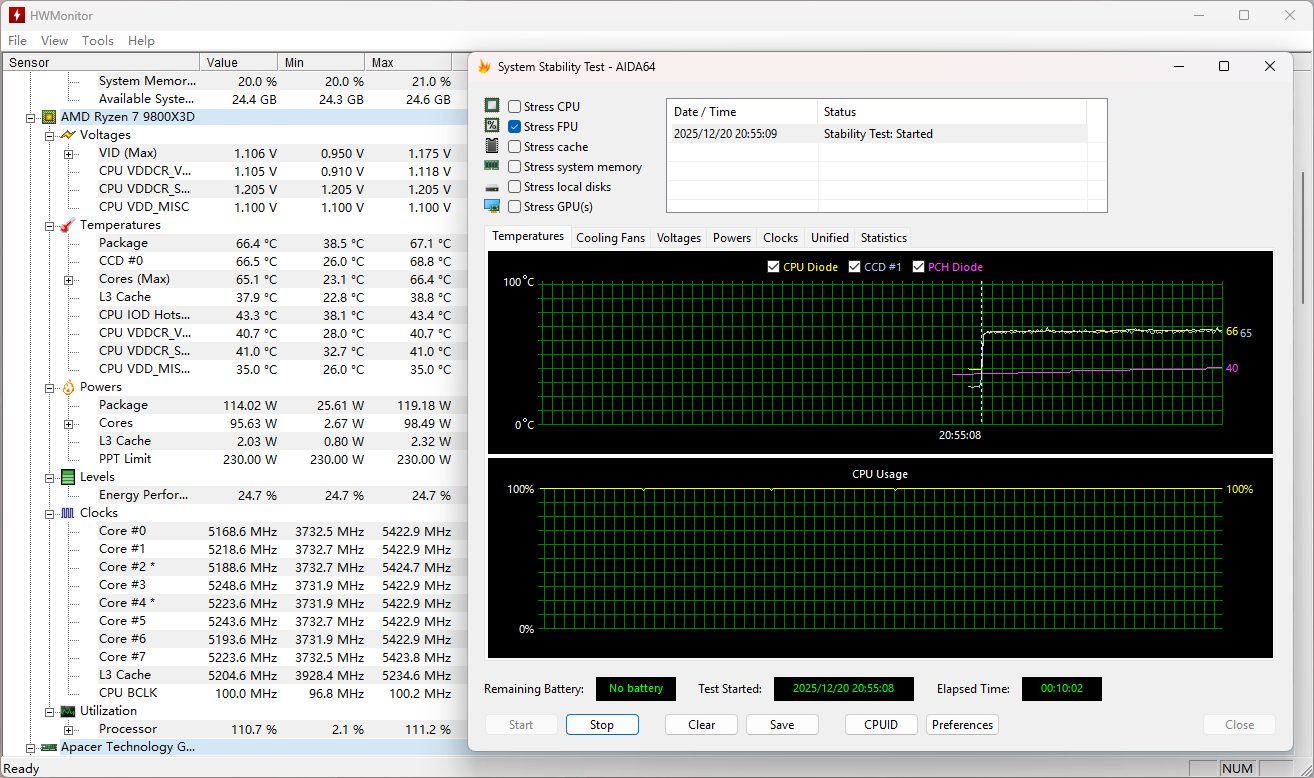Stop the stability test

[x=602, y=725]
